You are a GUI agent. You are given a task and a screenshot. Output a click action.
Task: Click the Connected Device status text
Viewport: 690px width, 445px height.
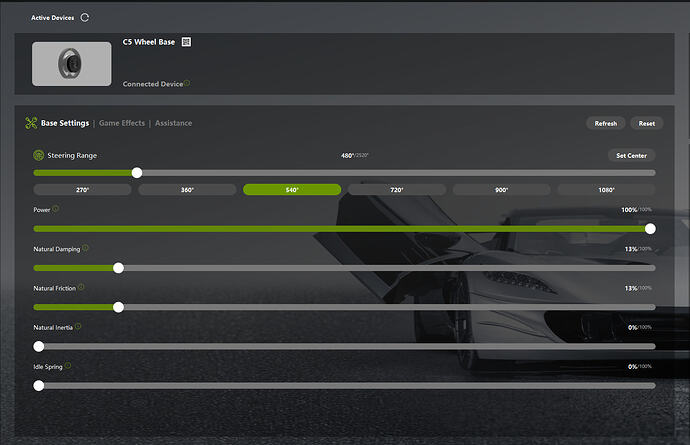(153, 84)
